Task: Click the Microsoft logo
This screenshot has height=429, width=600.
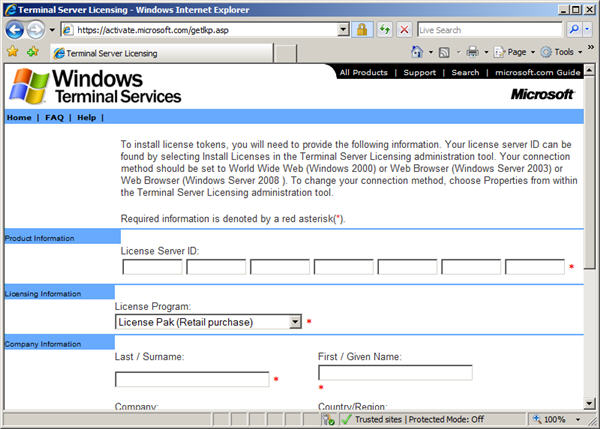Action: pos(542,94)
